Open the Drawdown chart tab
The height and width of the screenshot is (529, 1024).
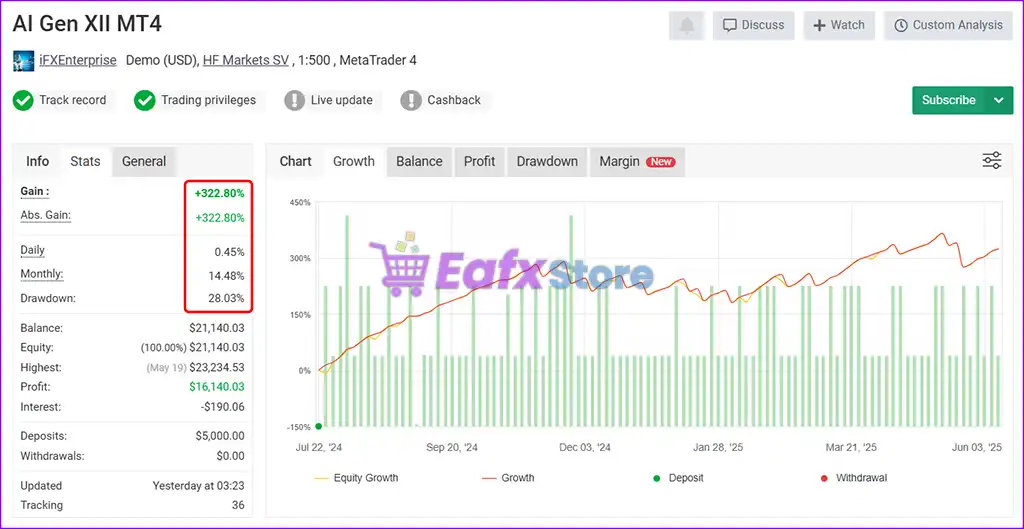pos(547,161)
